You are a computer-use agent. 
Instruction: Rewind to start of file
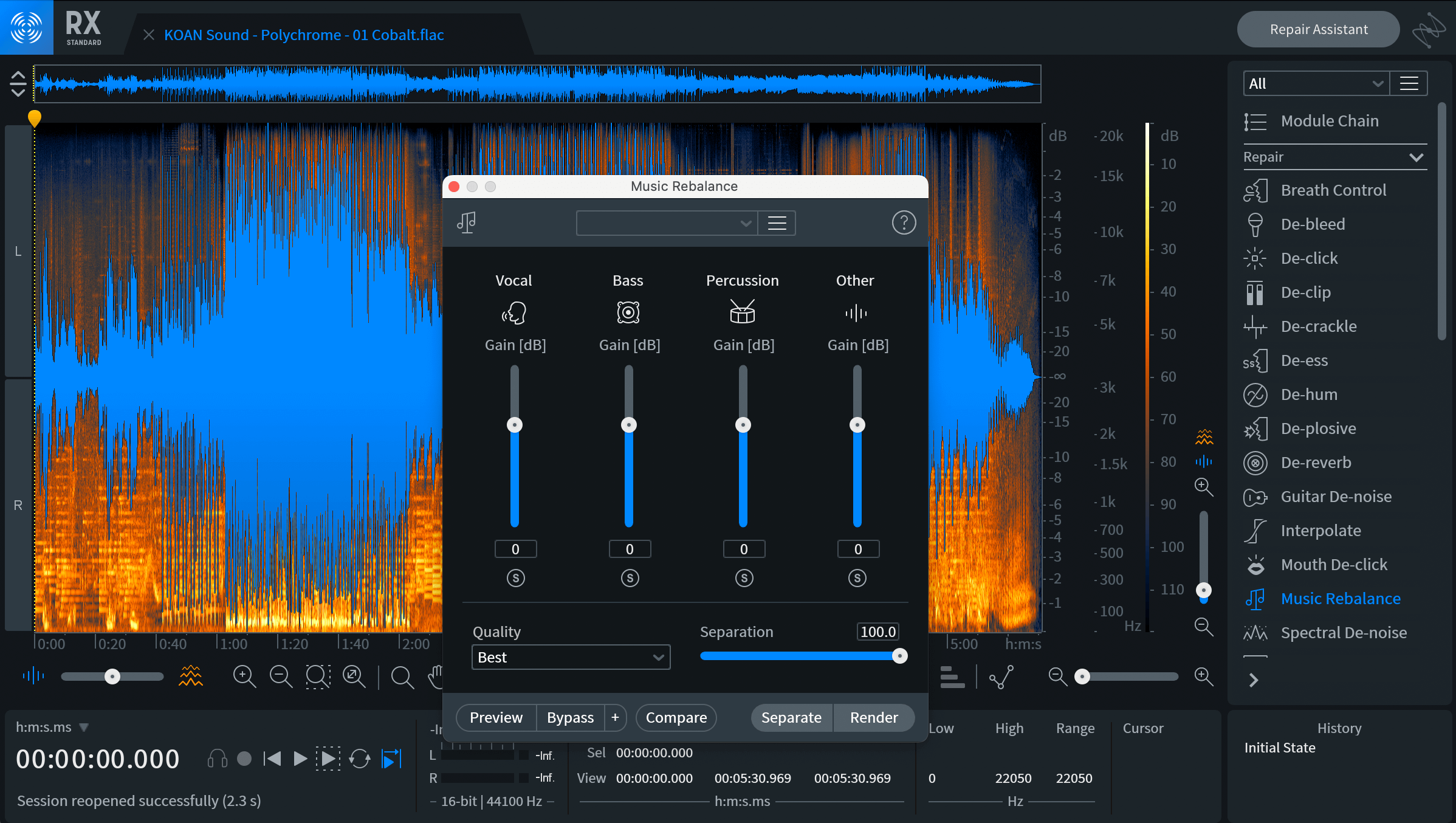[x=272, y=759]
